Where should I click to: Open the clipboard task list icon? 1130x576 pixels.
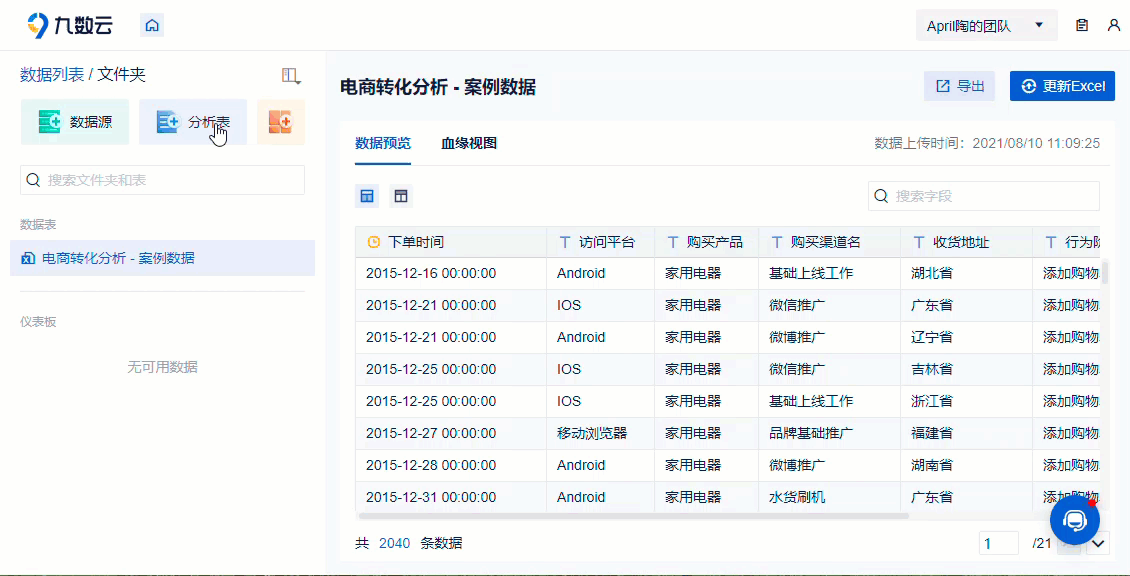point(1082,25)
